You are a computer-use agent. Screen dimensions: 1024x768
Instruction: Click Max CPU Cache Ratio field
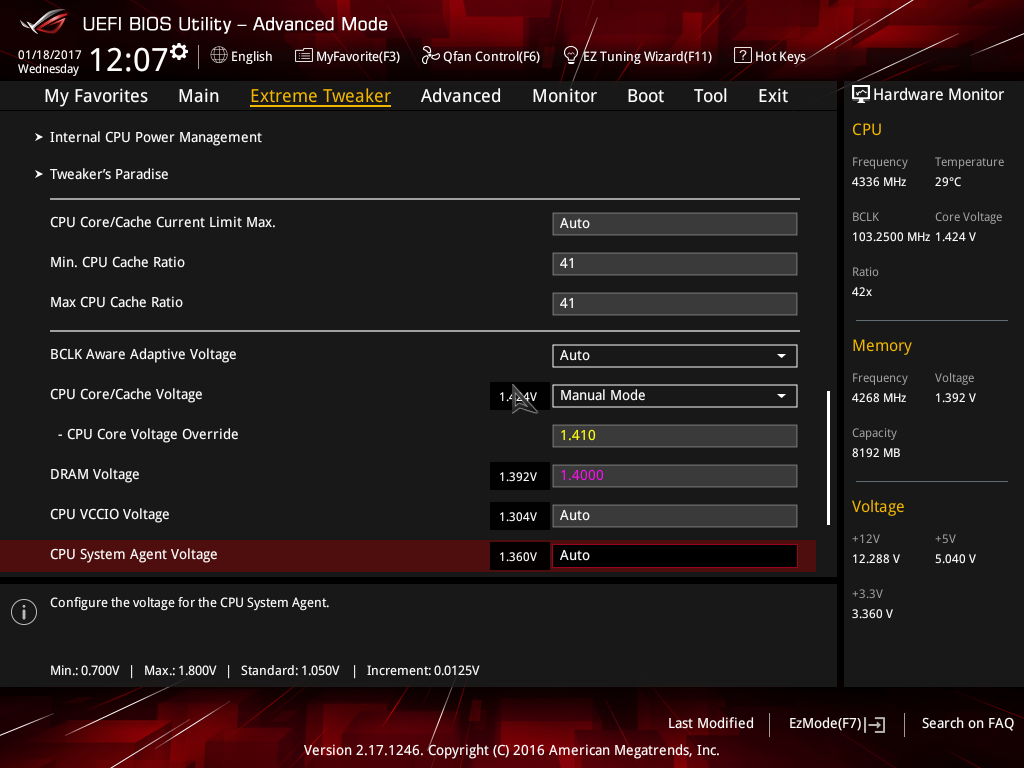[675, 304]
